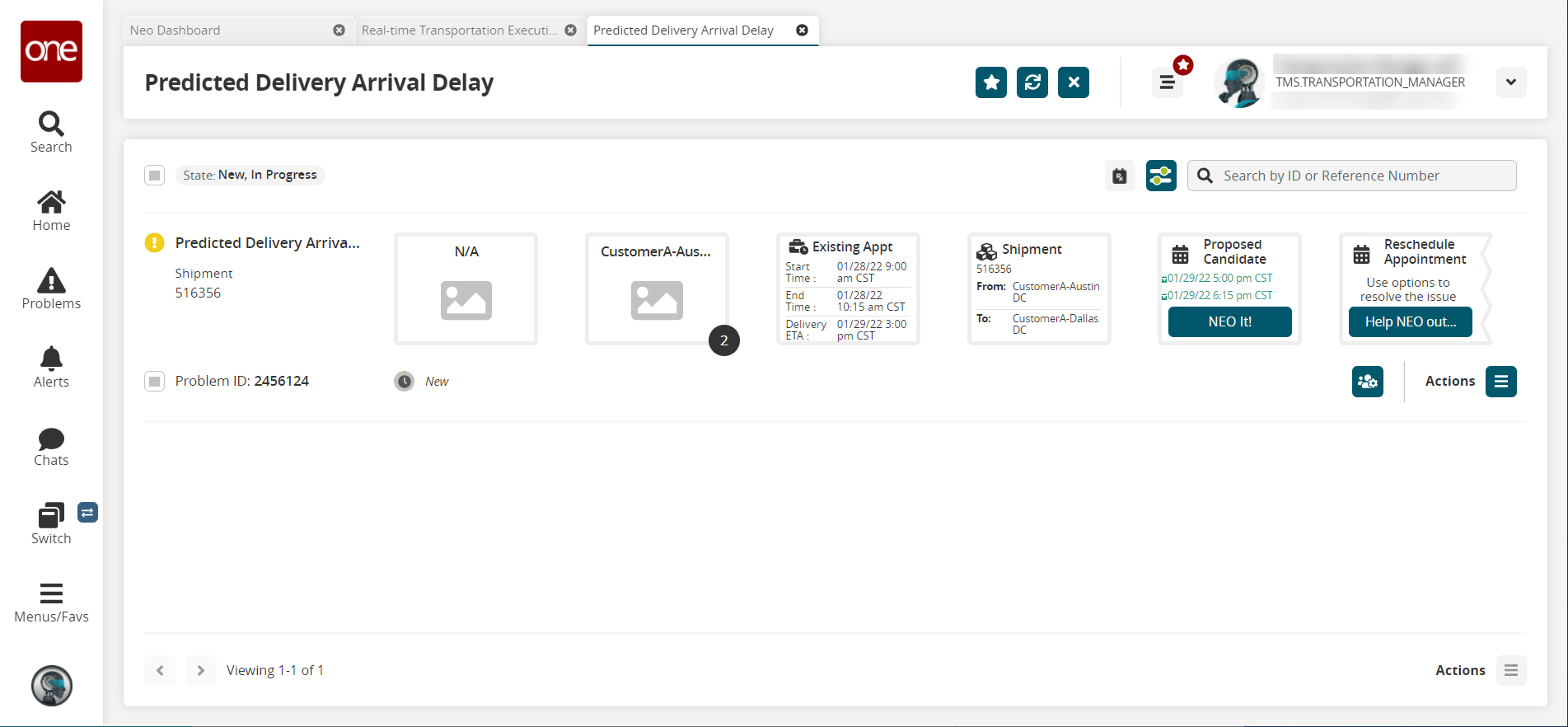
Task: Refresh the Predicted Delivery Arrival Delay page
Action: (1032, 82)
